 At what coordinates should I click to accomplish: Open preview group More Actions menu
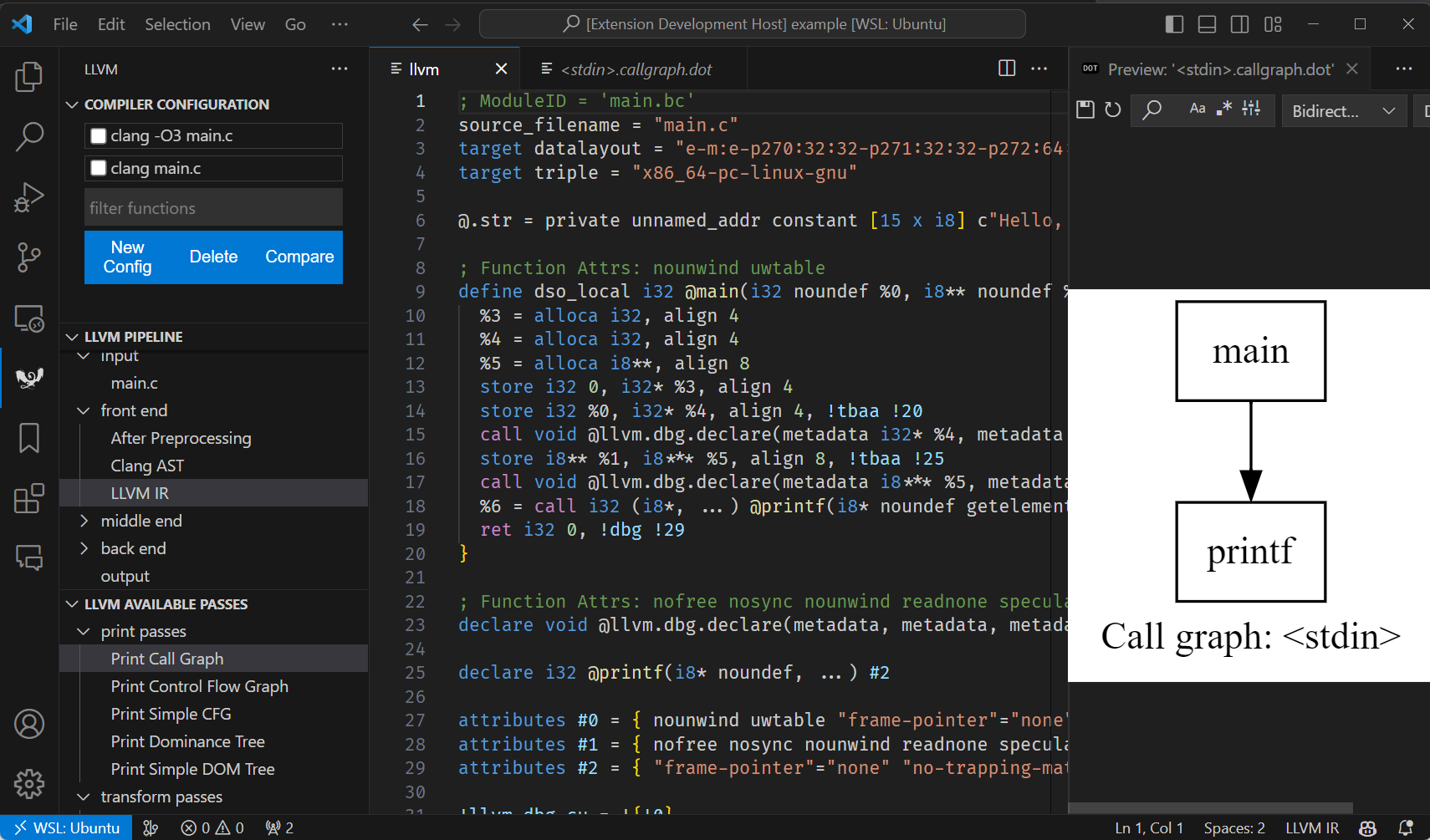[1404, 69]
